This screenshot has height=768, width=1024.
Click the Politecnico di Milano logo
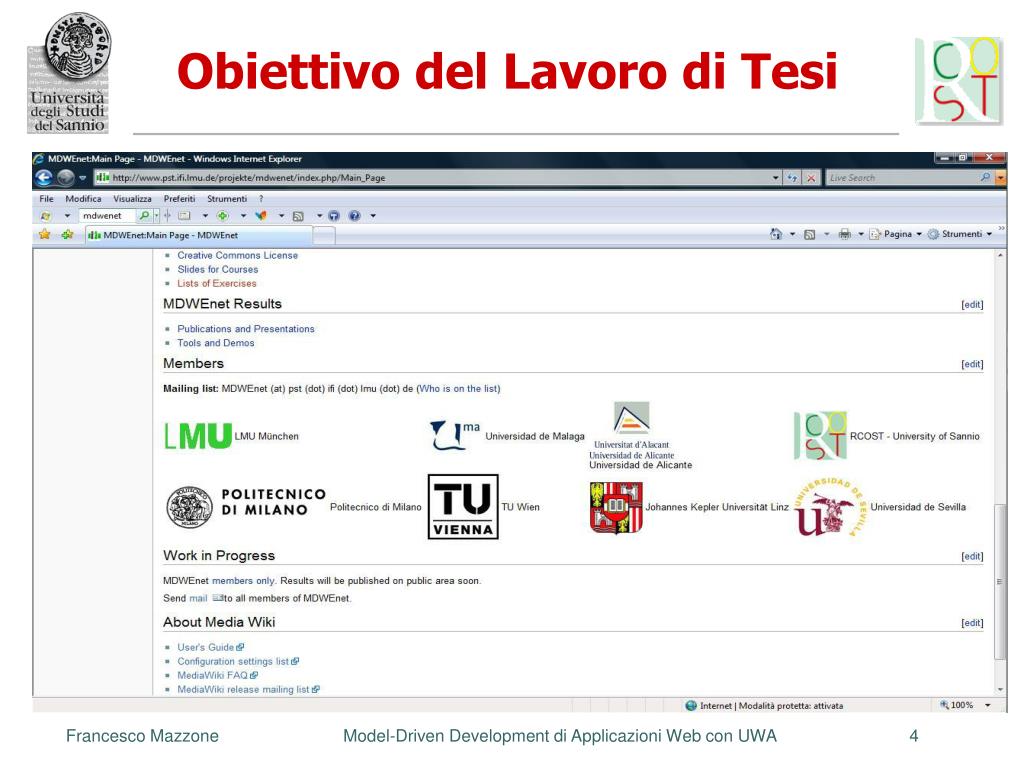[246, 507]
